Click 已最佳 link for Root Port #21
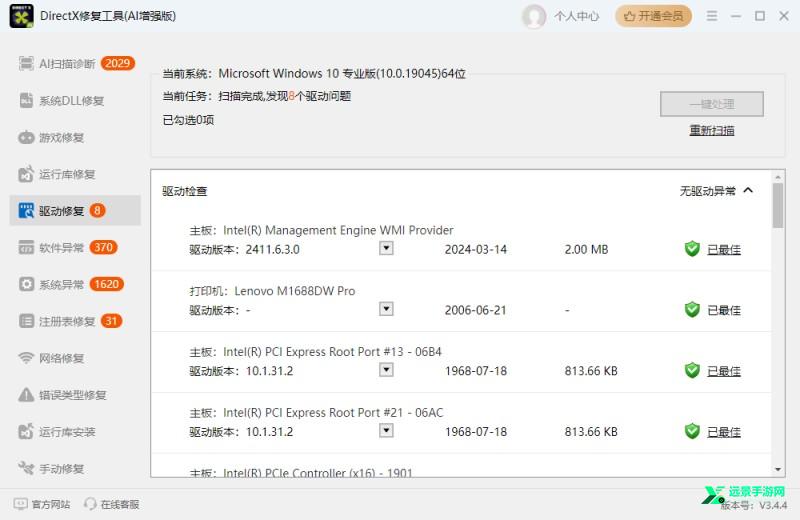Viewport: 800px width, 520px height. point(724,432)
